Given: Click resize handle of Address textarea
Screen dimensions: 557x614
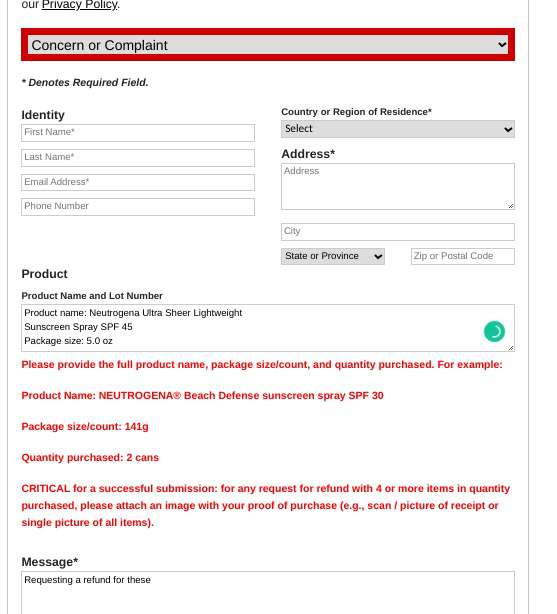Looking at the screenshot, I should coord(511,206).
